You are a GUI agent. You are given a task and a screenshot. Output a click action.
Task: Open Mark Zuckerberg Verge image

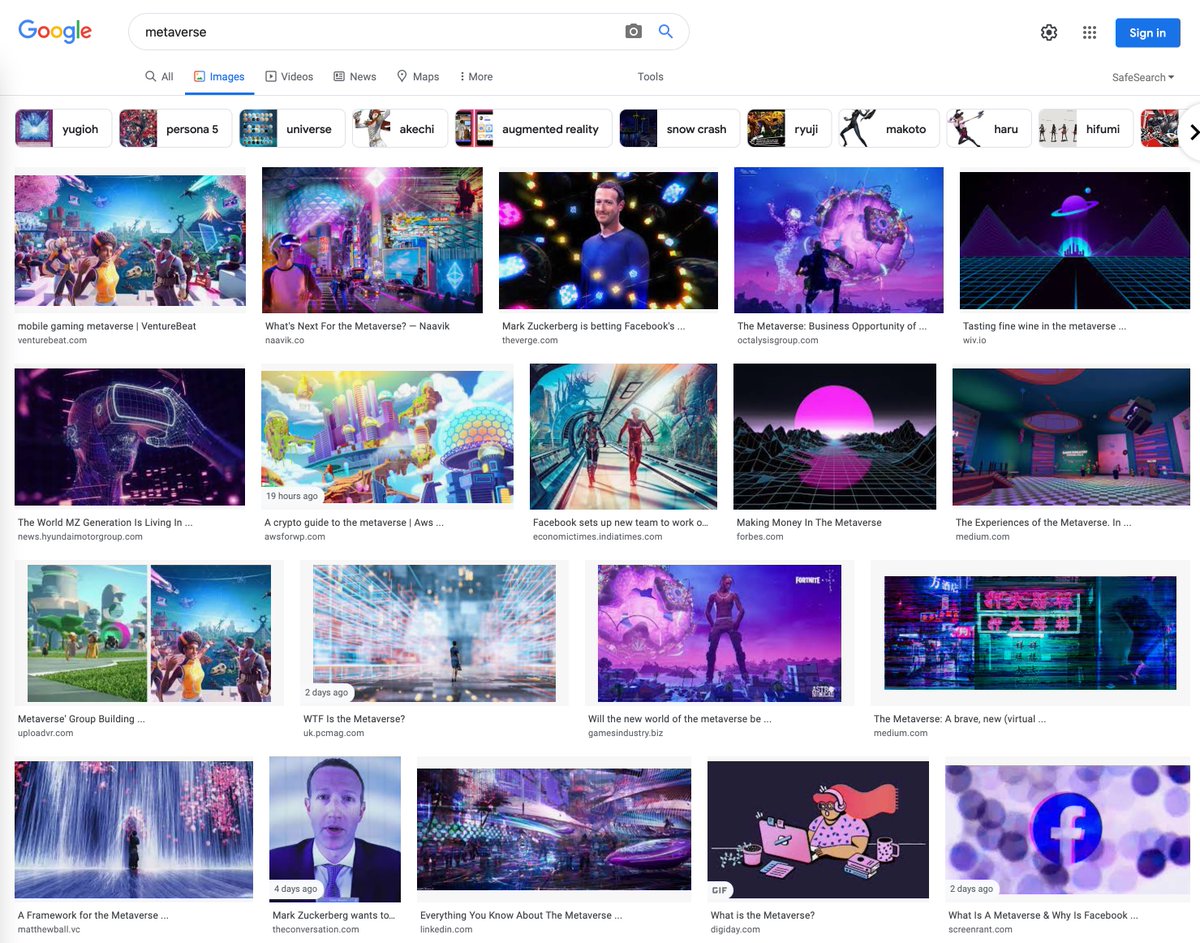coord(608,240)
